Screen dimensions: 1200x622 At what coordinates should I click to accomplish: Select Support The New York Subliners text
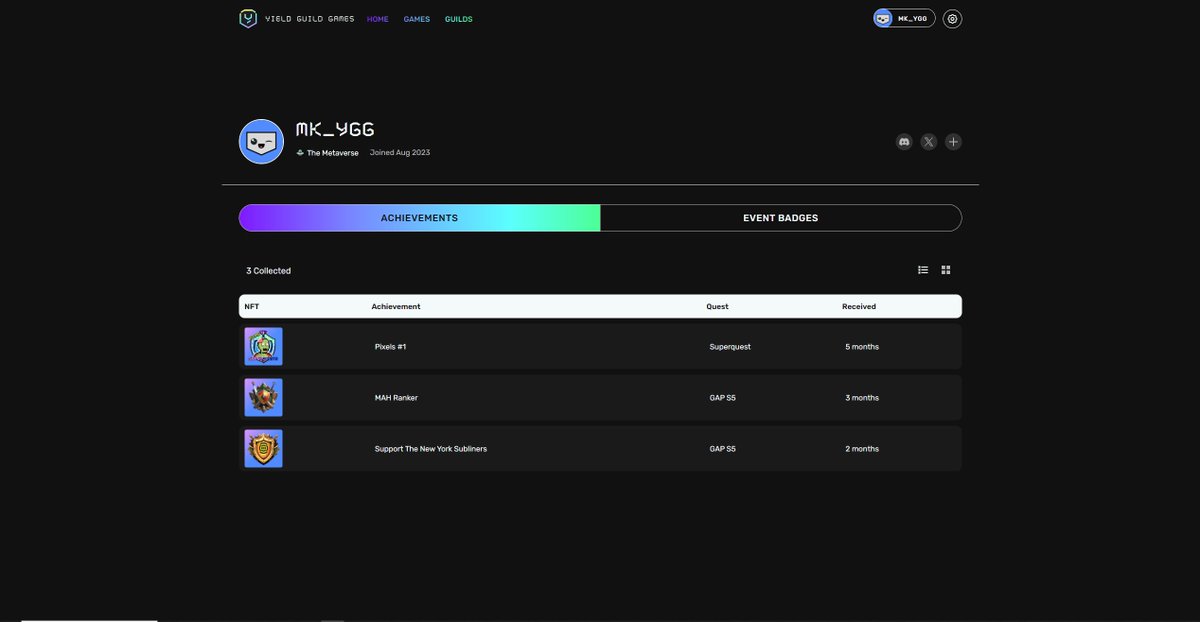(431, 449)
